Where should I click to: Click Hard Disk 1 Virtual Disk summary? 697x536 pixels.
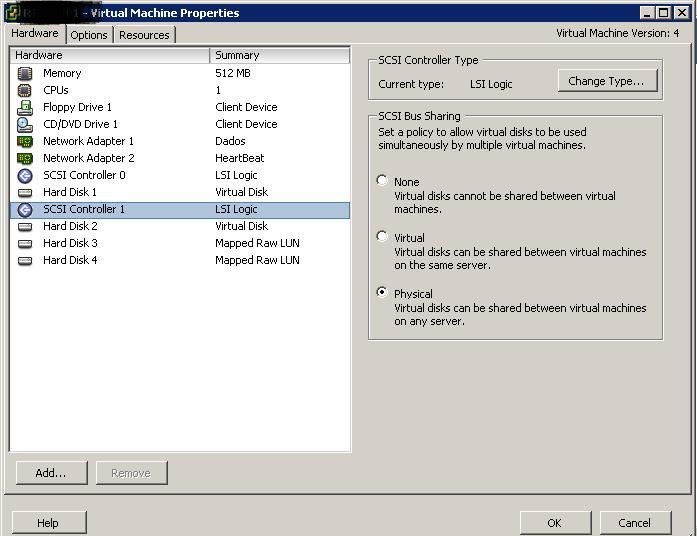tap(241, 192)
